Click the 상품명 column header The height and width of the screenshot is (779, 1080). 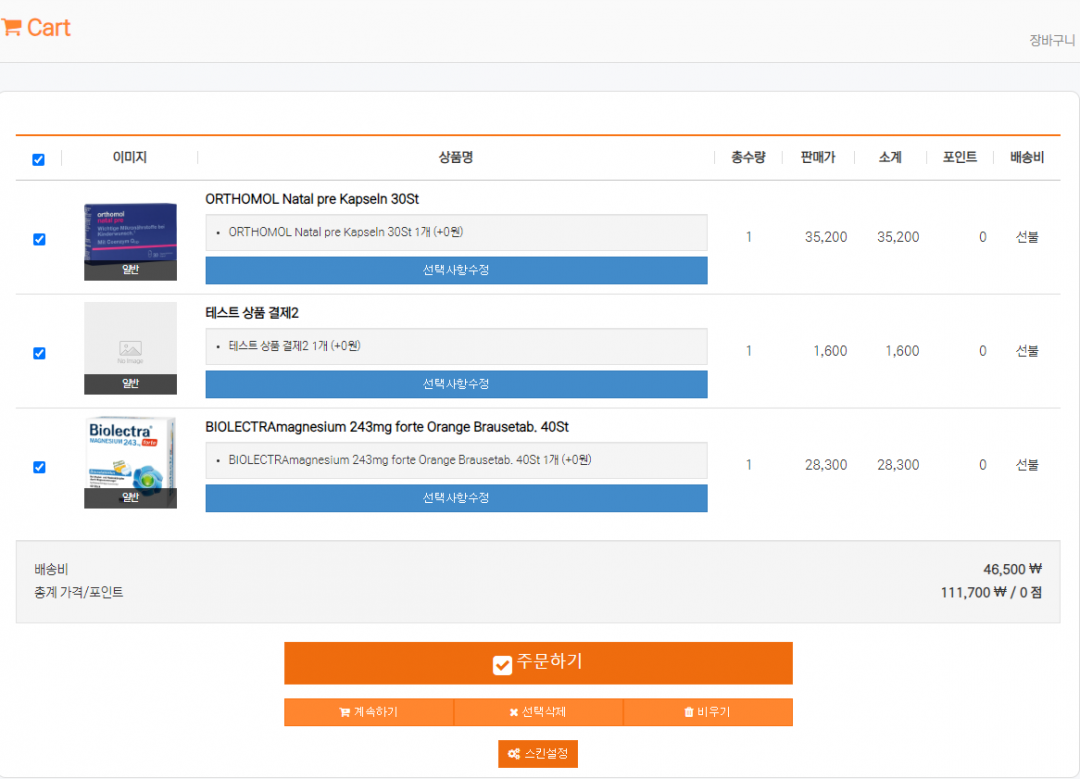(456, 158)
